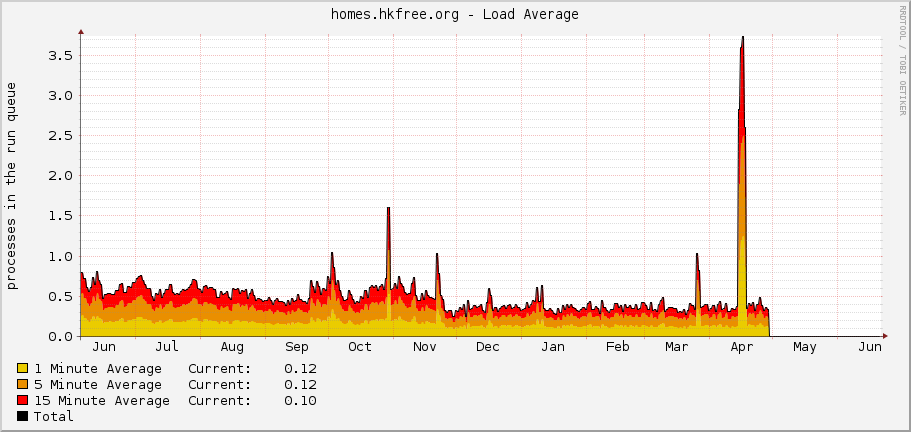The height and width of the screenshot is (432, 911).
Task: Click the Sep month label
Action: tap(297, 347)
